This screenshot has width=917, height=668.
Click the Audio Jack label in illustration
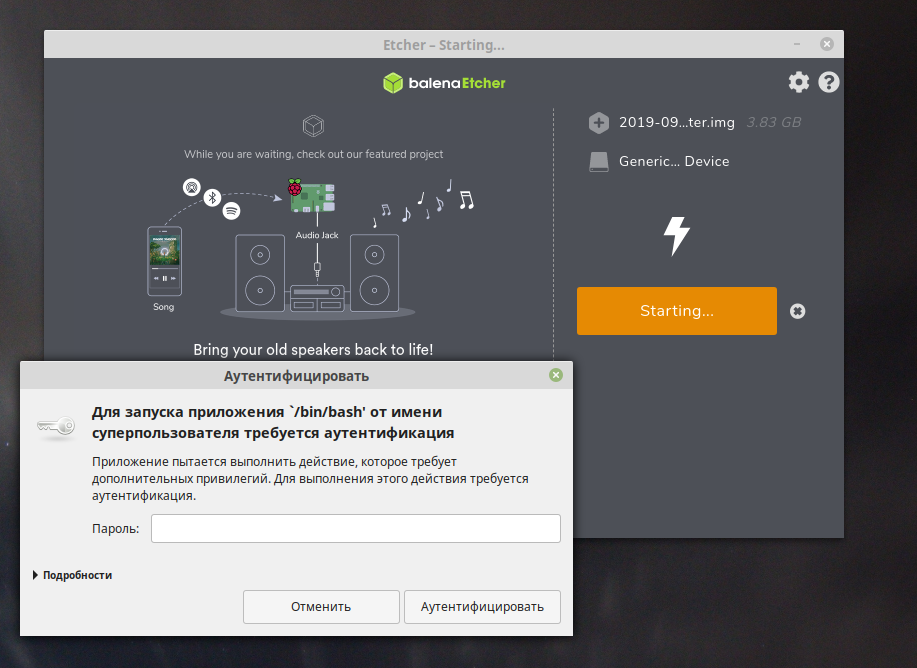click(317, 235)
